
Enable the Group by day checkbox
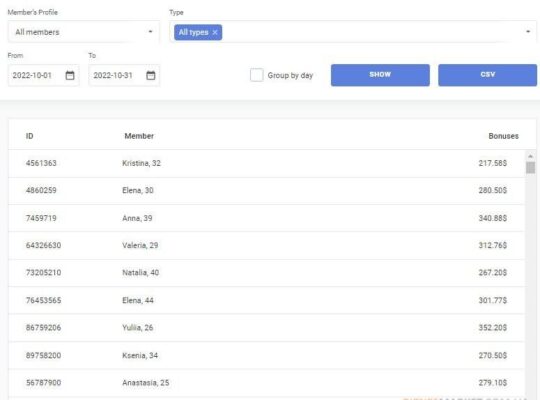[x=257, y=75]
